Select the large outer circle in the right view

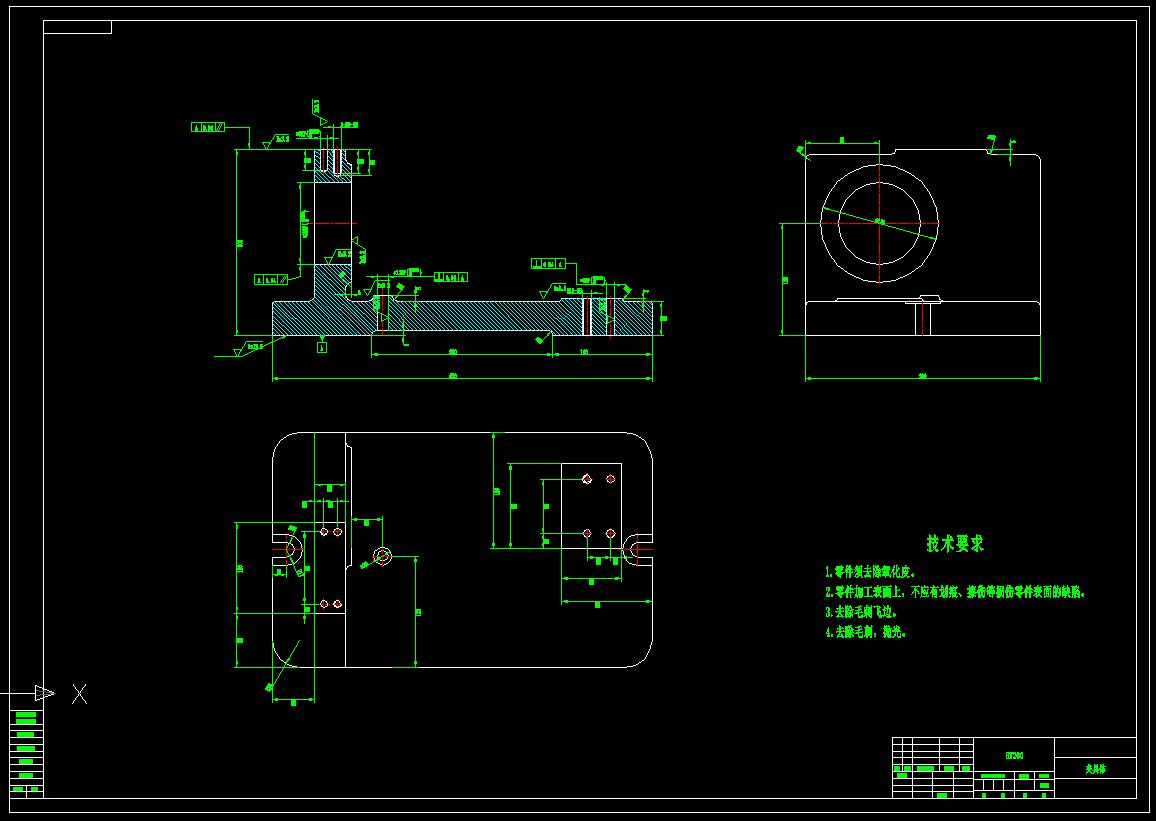pos(880,223)
